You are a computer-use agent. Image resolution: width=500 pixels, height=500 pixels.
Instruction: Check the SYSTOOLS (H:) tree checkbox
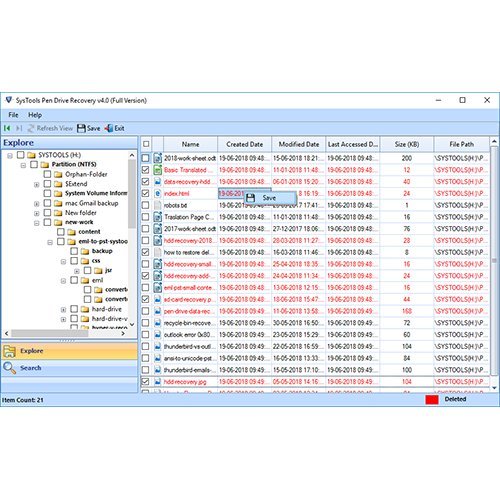(21, 155)
